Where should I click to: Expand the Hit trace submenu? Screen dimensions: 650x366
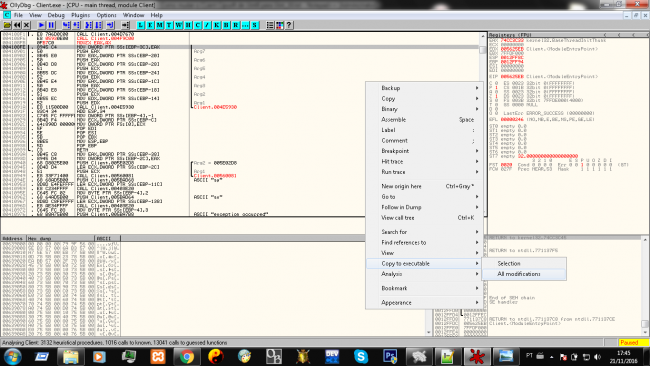point(424,161)
